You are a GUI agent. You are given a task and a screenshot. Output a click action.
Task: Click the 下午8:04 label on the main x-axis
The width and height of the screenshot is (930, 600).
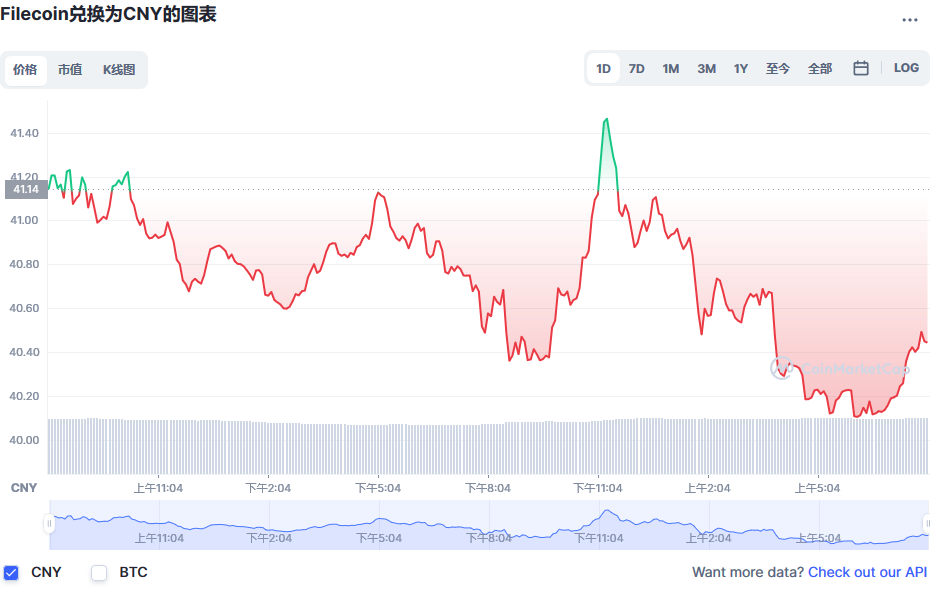(x=488, y=489)
